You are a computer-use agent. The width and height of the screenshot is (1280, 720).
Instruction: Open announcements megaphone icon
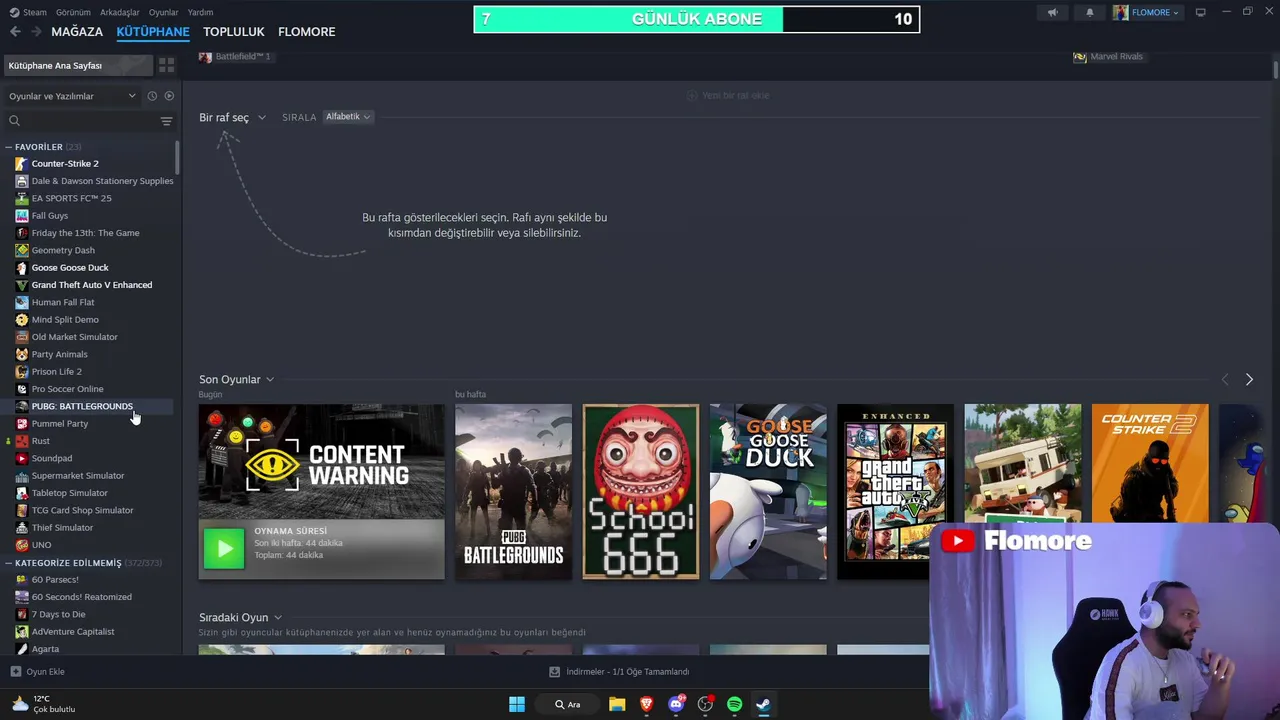1052,12
